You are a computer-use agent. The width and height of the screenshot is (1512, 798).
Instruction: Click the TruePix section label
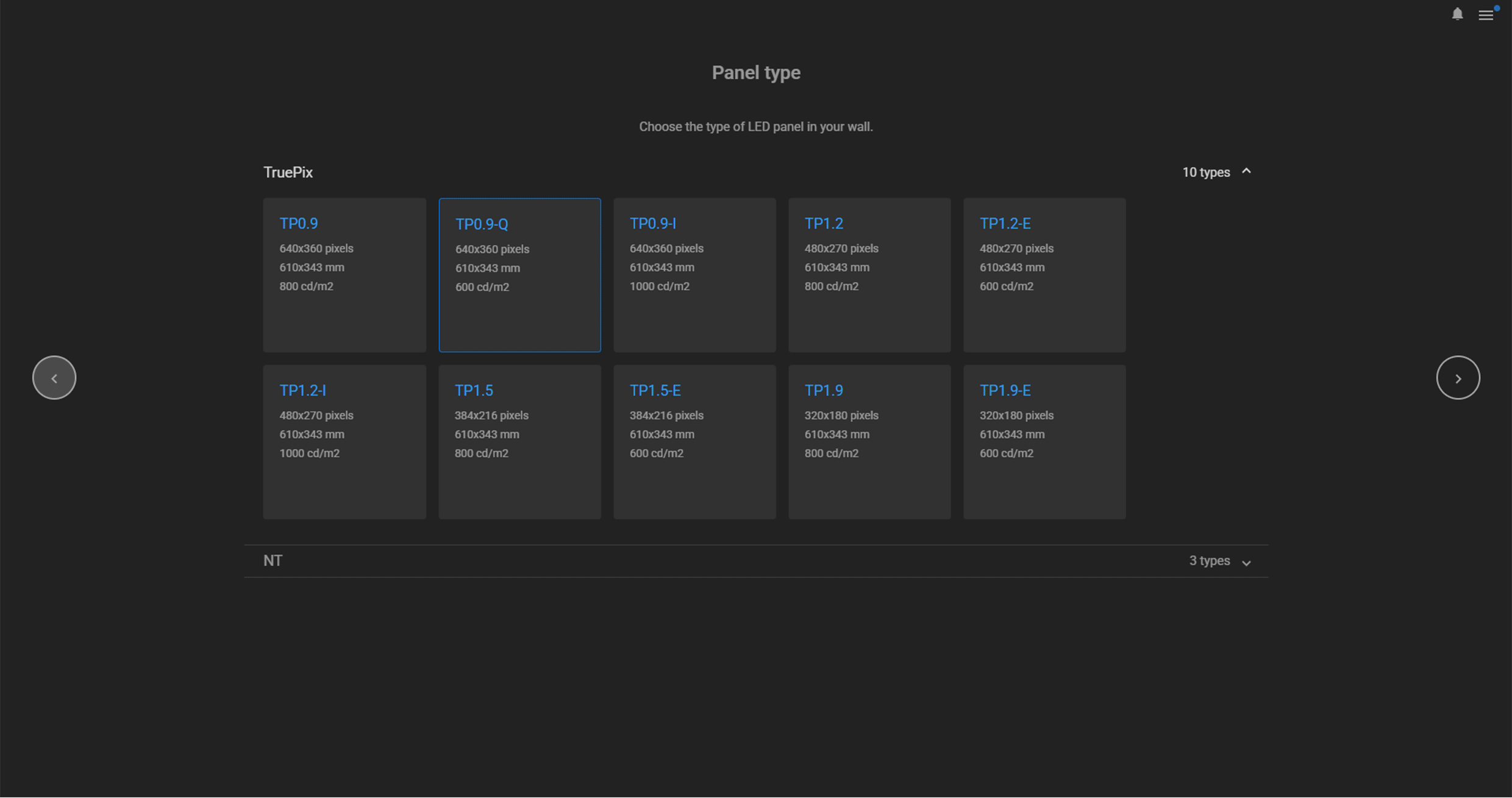(288, 171)
